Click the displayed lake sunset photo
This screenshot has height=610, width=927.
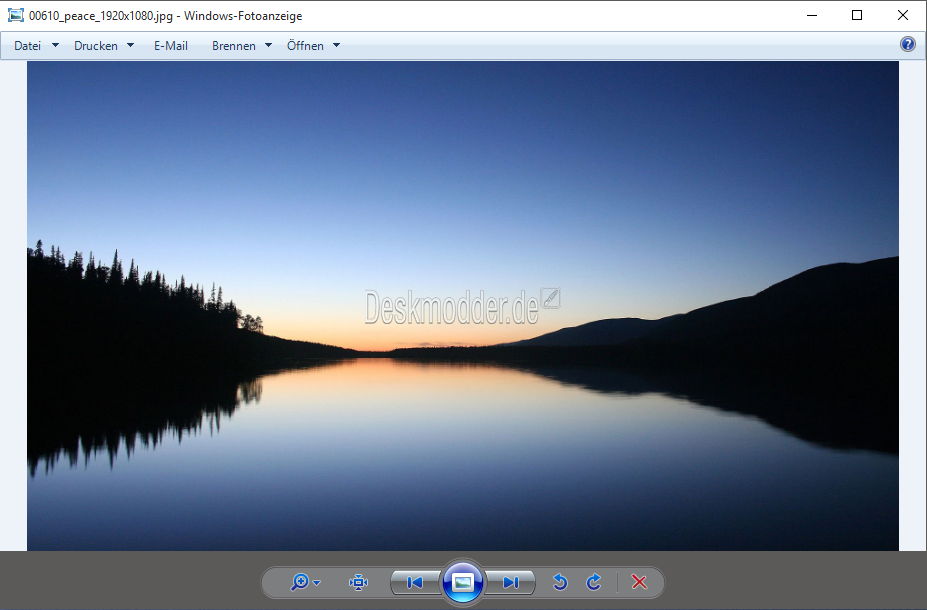pos(463,306)
